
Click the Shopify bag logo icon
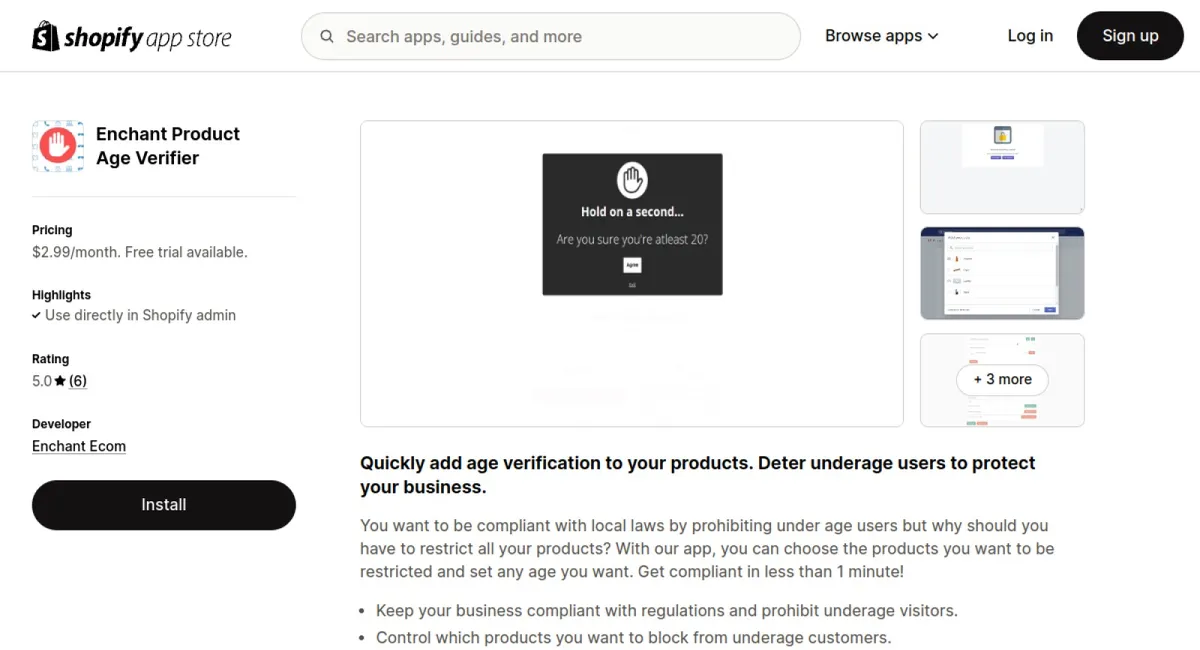46,37
